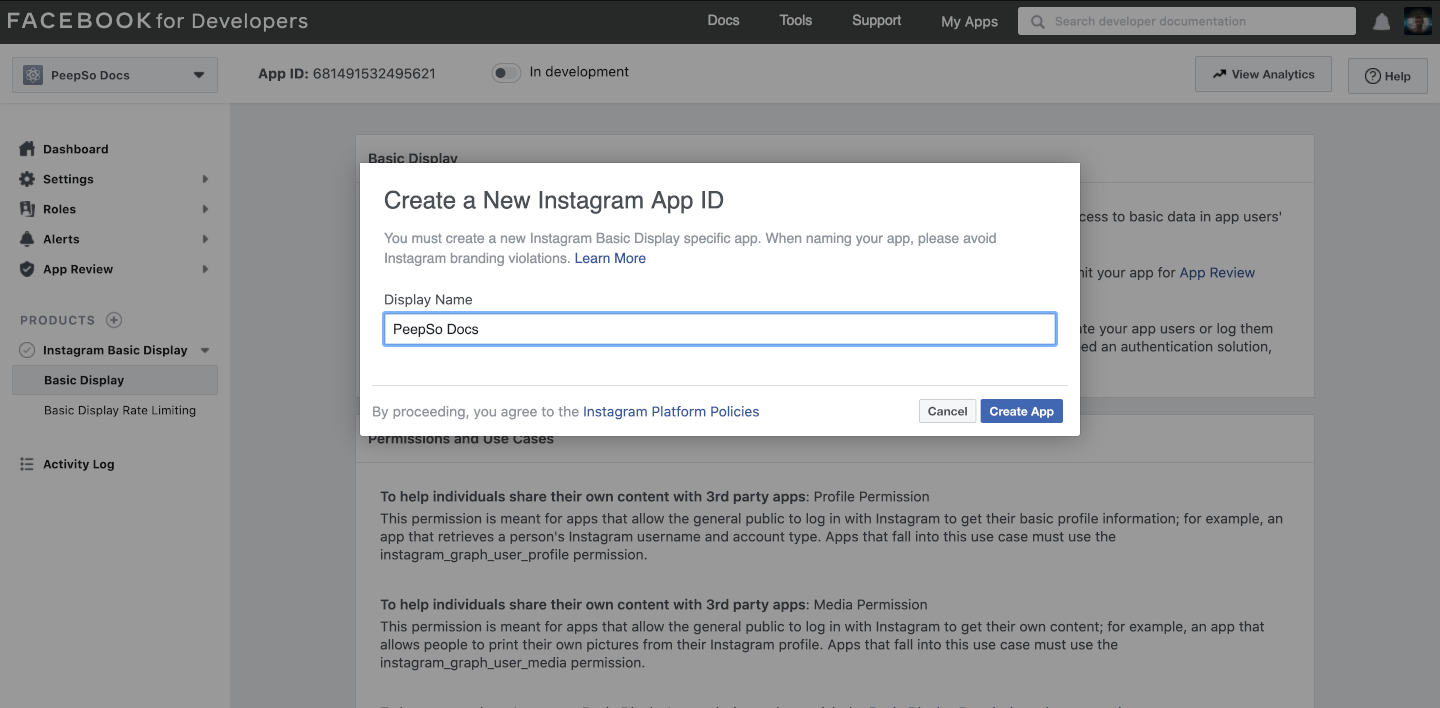The image size is (1440, 708).
Task: Expand the App Review submenu arrow
Action: pyautogui.click(x=205, y=269)
